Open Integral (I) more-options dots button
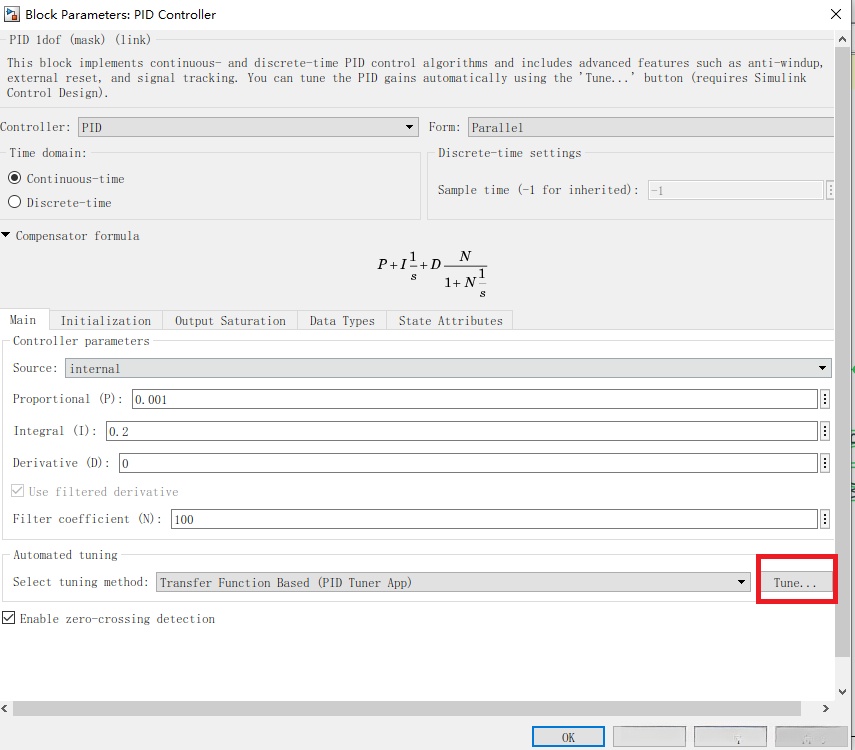The height and width of the screenshot is (750, 855). click(x=825, y=431)
